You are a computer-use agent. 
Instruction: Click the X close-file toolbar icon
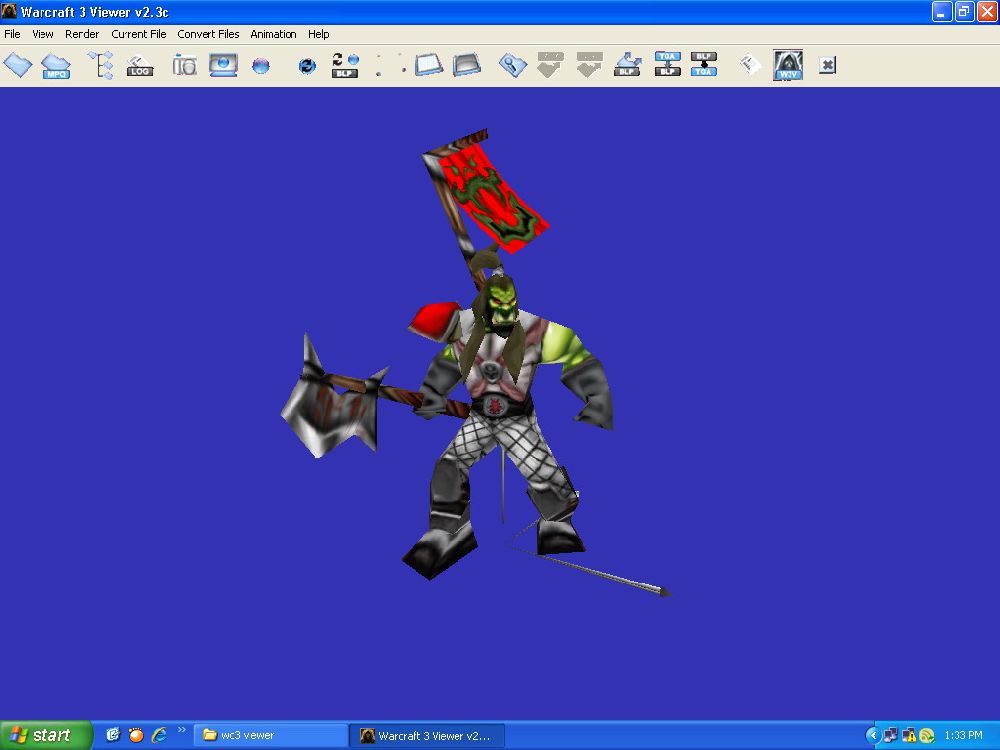(827, 65)
